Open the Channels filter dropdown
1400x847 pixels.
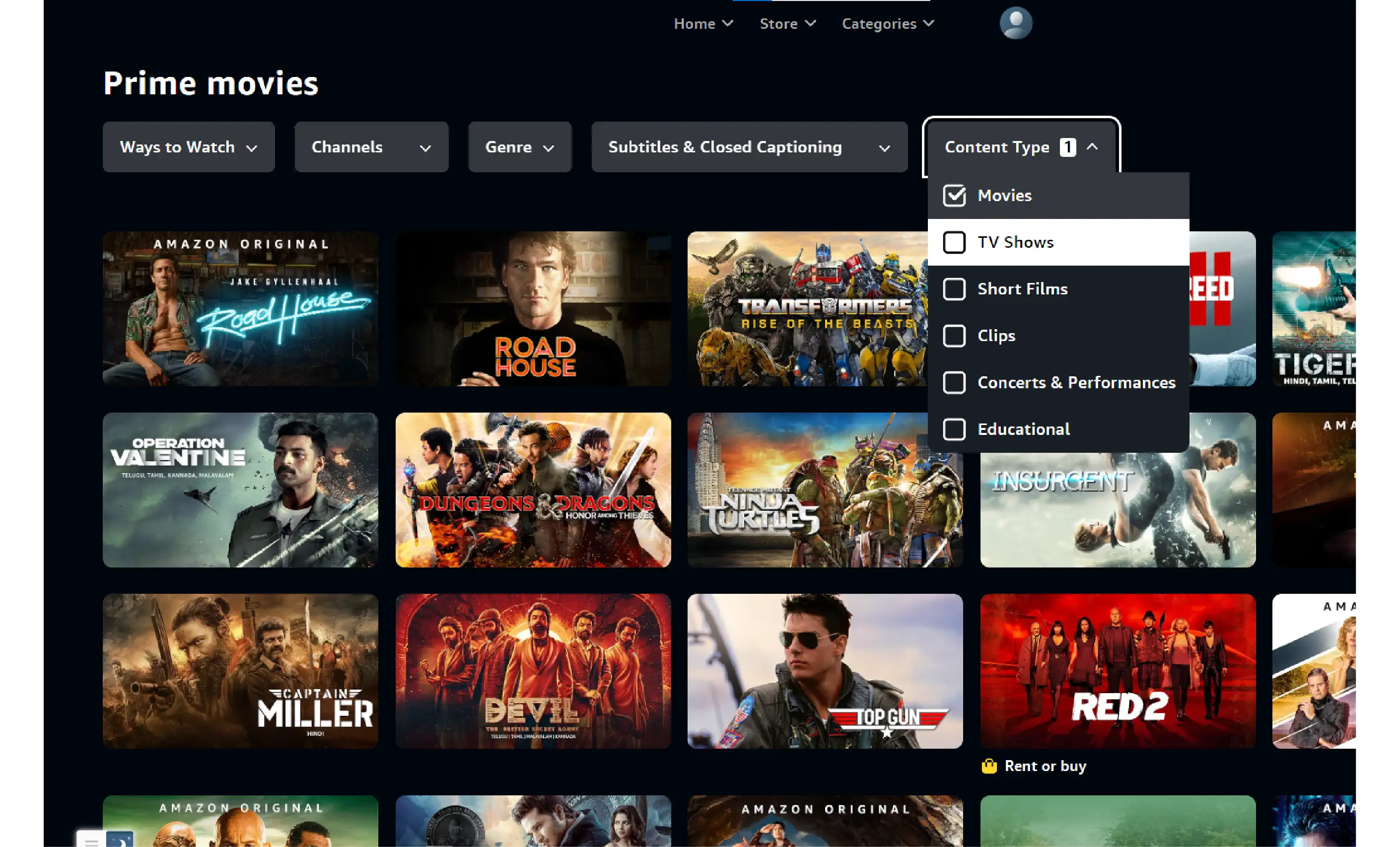tap(371, 147)
